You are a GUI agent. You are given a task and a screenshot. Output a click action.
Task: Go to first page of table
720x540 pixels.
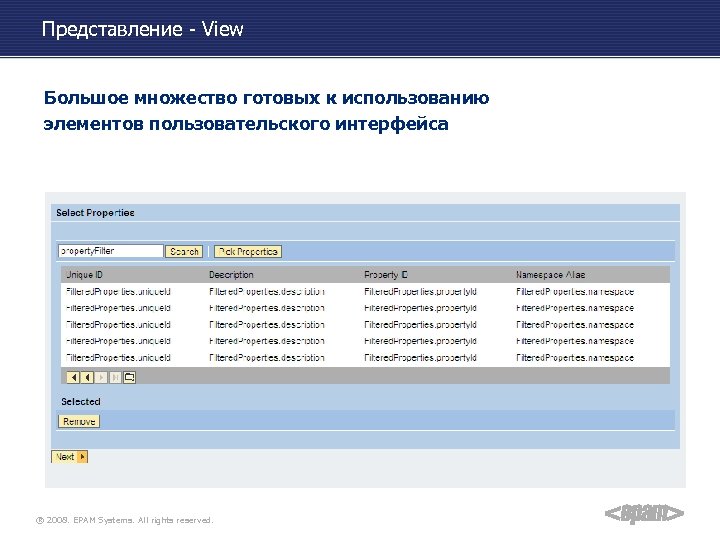(x=73, y=377)
